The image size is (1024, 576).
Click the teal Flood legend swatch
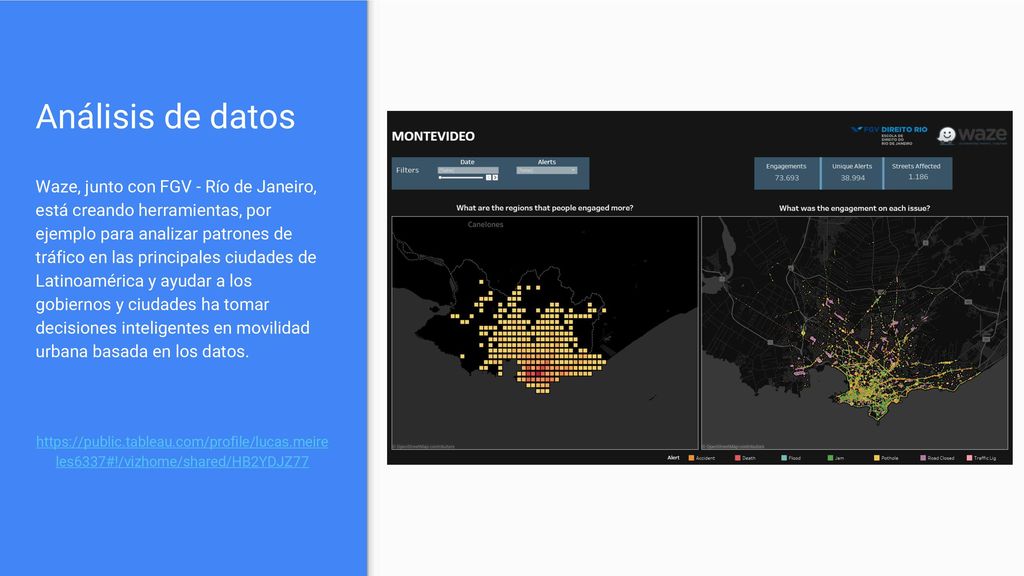pos(784,458)
